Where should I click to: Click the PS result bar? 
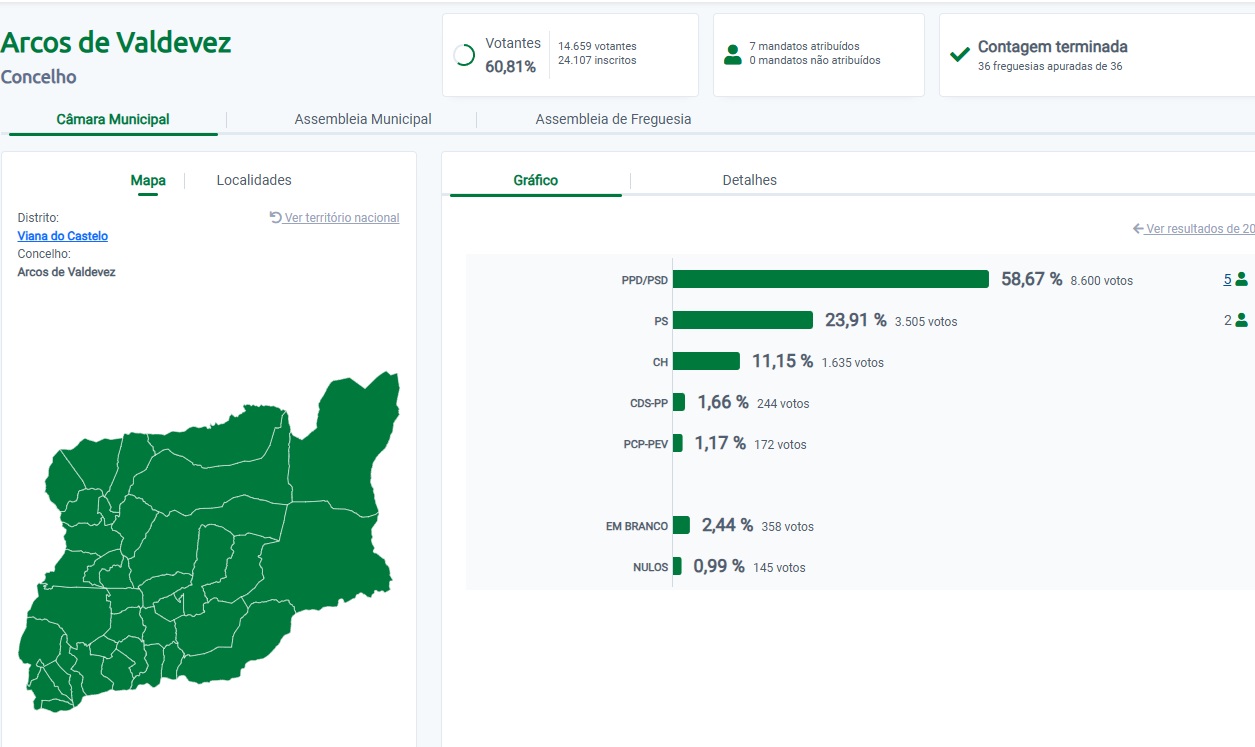click(x=743, y=320)
